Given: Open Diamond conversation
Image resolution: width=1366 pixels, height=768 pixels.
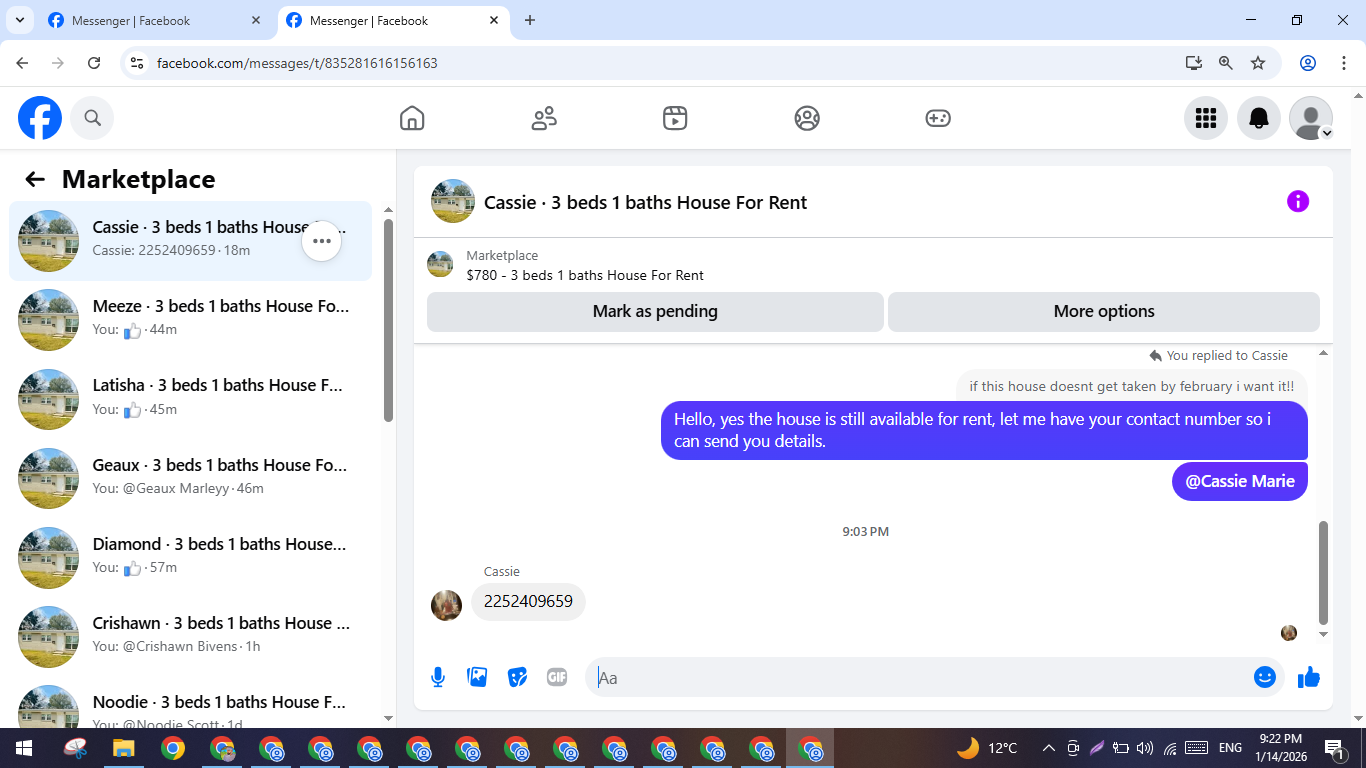Looking at the screenshot, I should [x=190, y=557].
